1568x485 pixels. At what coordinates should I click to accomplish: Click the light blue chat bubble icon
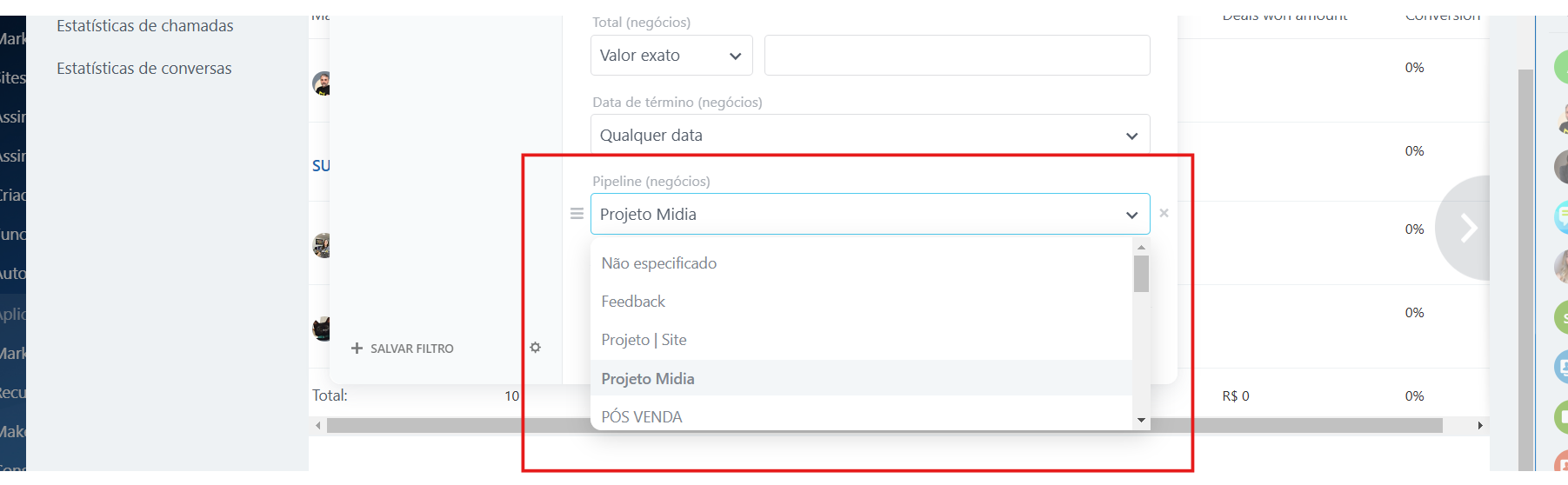(x=1562, y=216)
